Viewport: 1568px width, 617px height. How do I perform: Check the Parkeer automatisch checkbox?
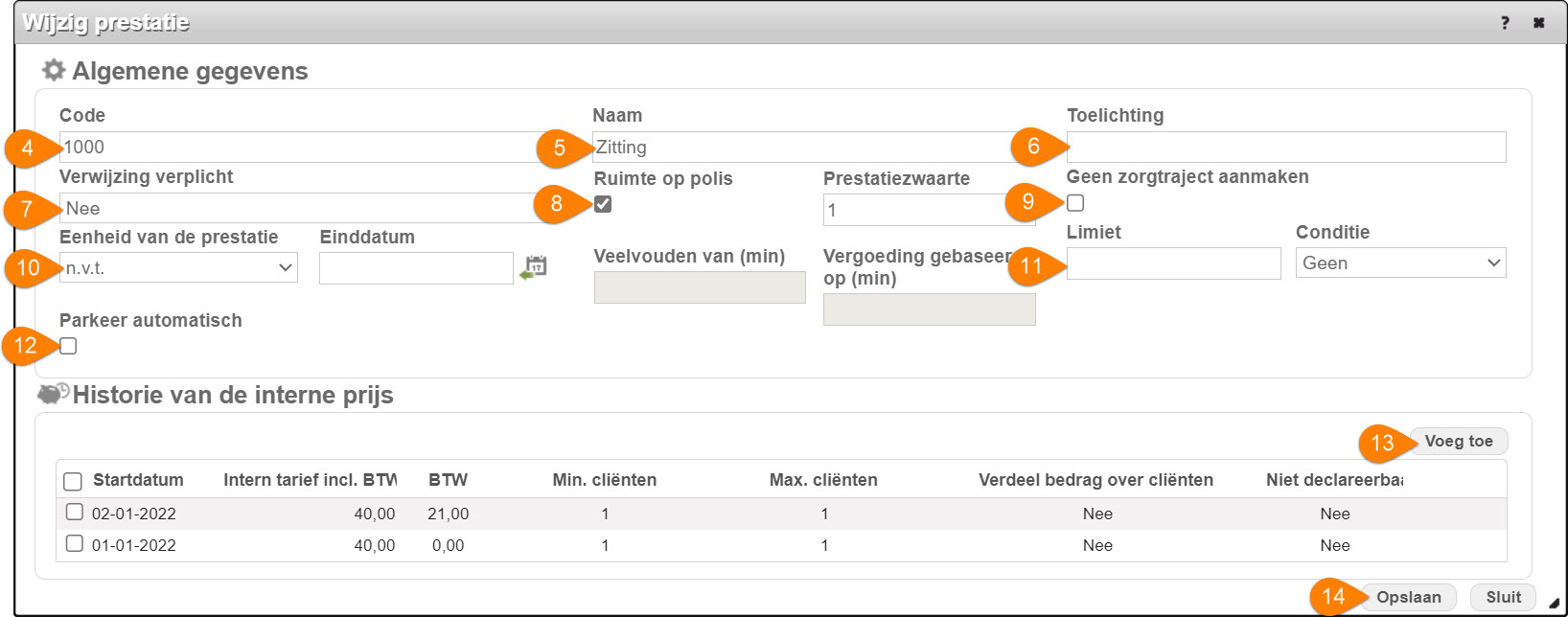point(68,346)
